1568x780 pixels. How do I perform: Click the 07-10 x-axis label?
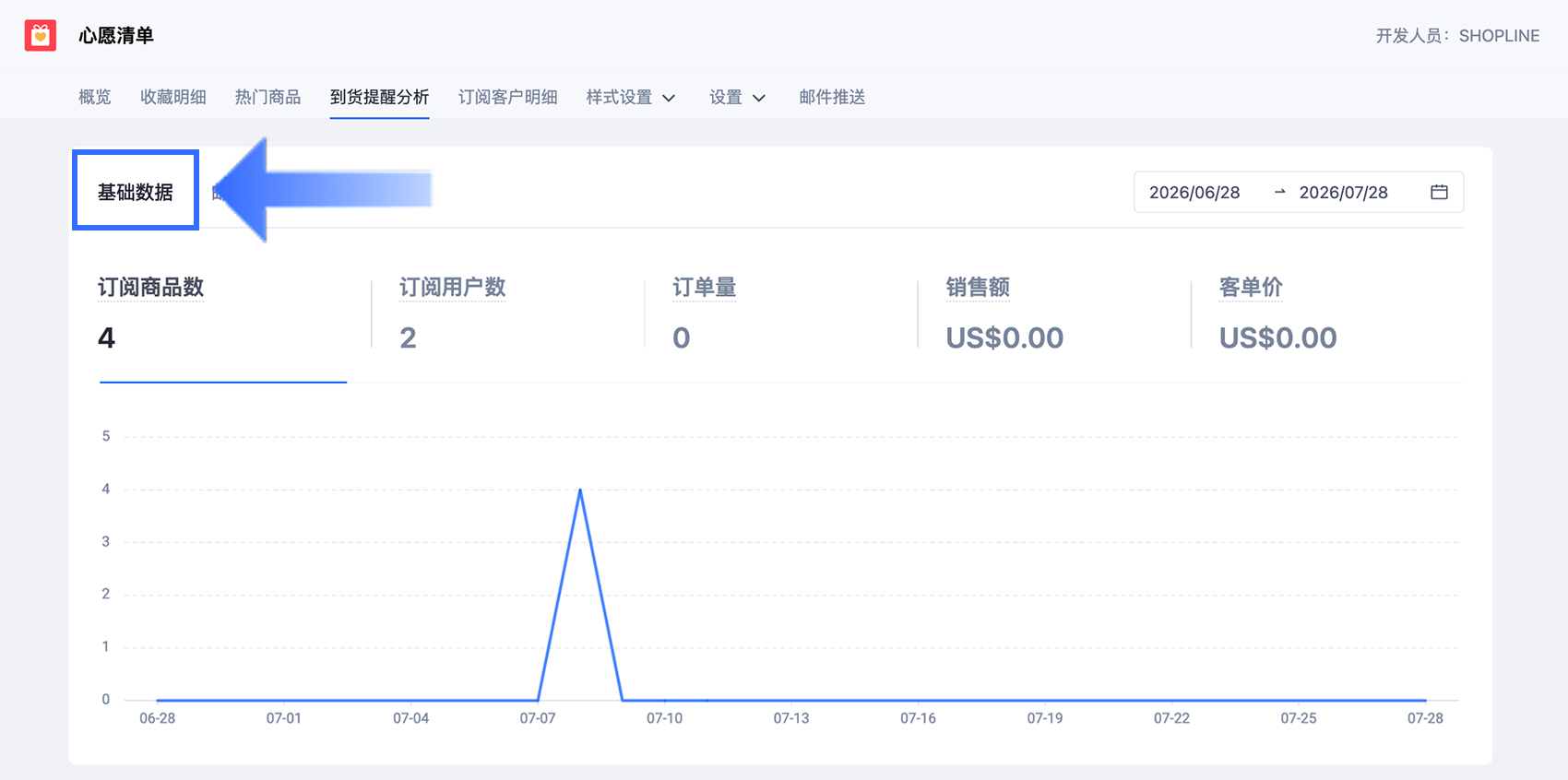pos(664,718)
